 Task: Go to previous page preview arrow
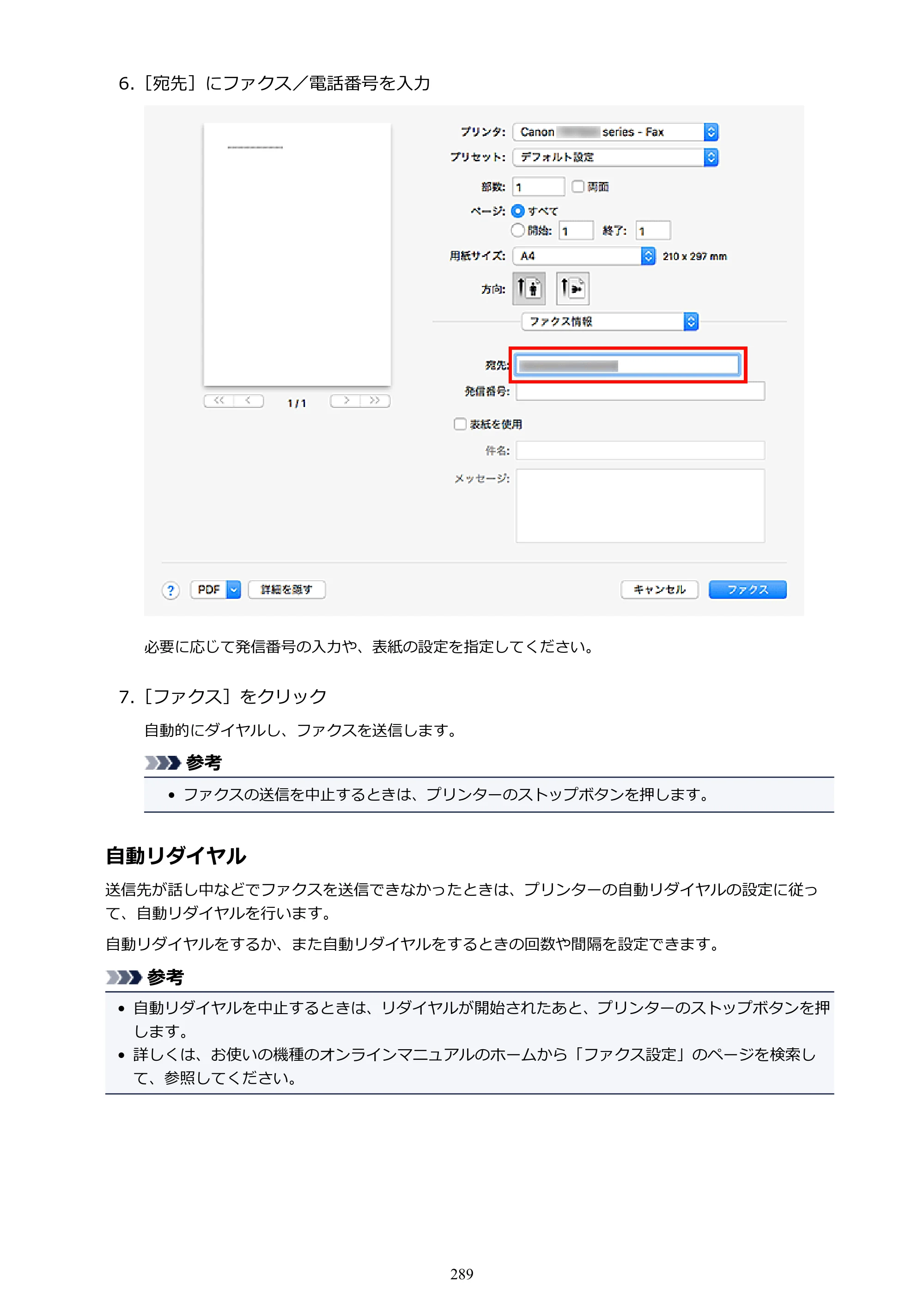click(x=248, y=401)
